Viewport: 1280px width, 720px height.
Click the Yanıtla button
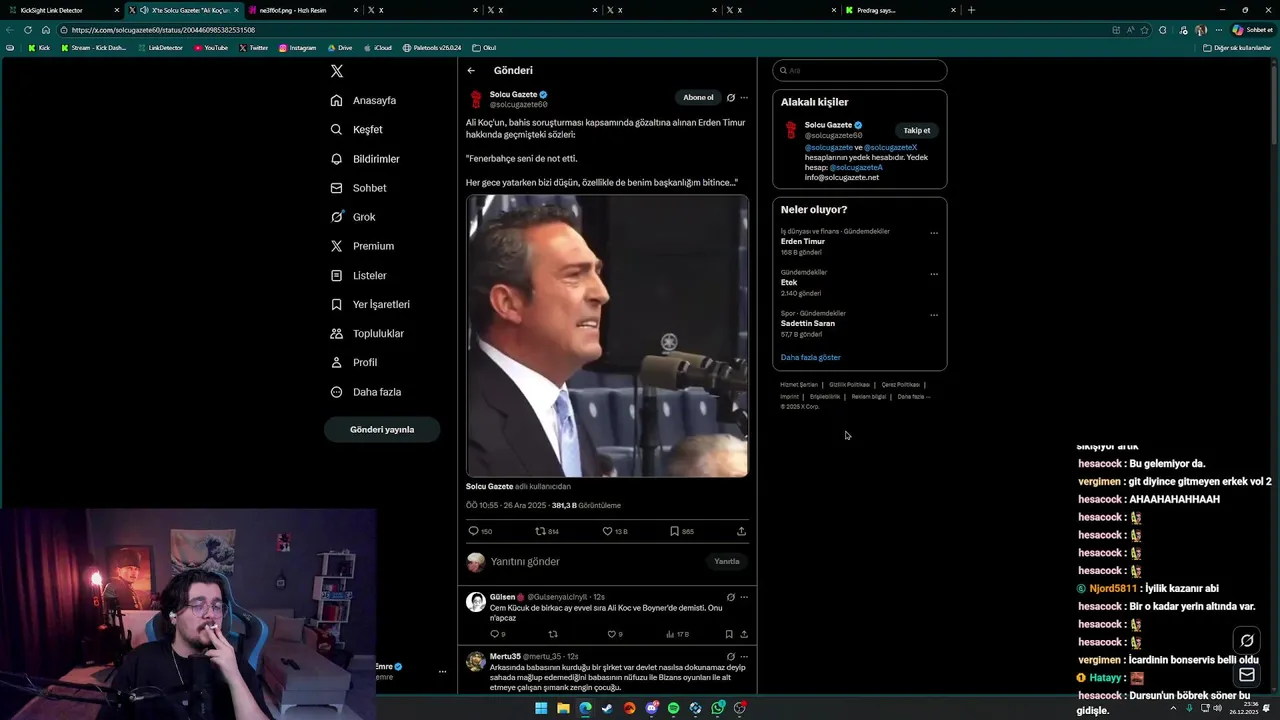tap(727, 562)
